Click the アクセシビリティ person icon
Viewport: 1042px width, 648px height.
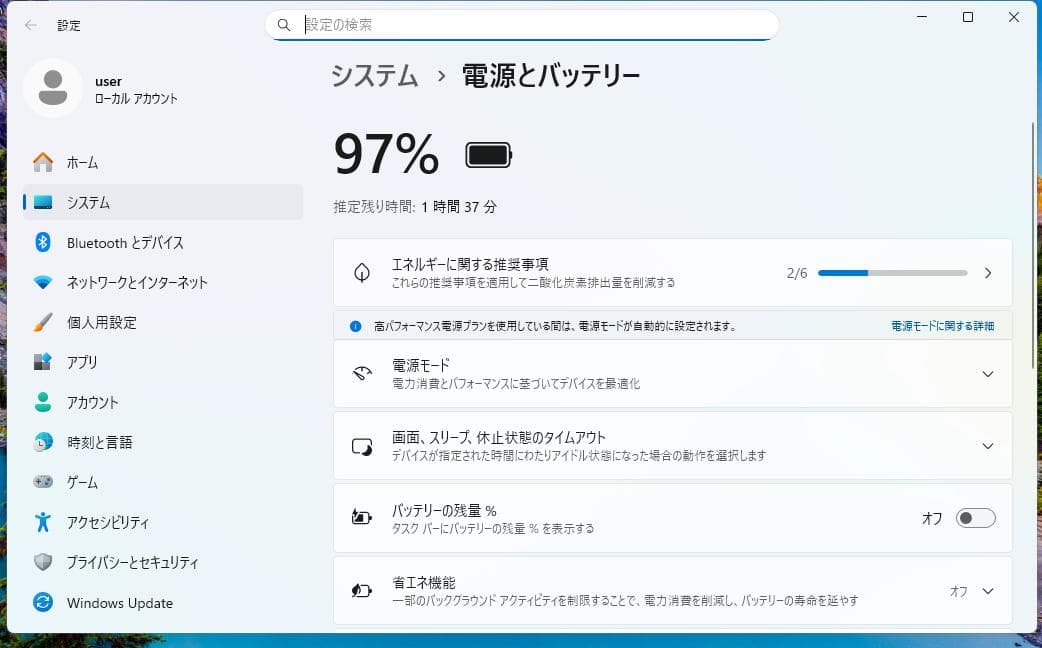pos(42,522)
